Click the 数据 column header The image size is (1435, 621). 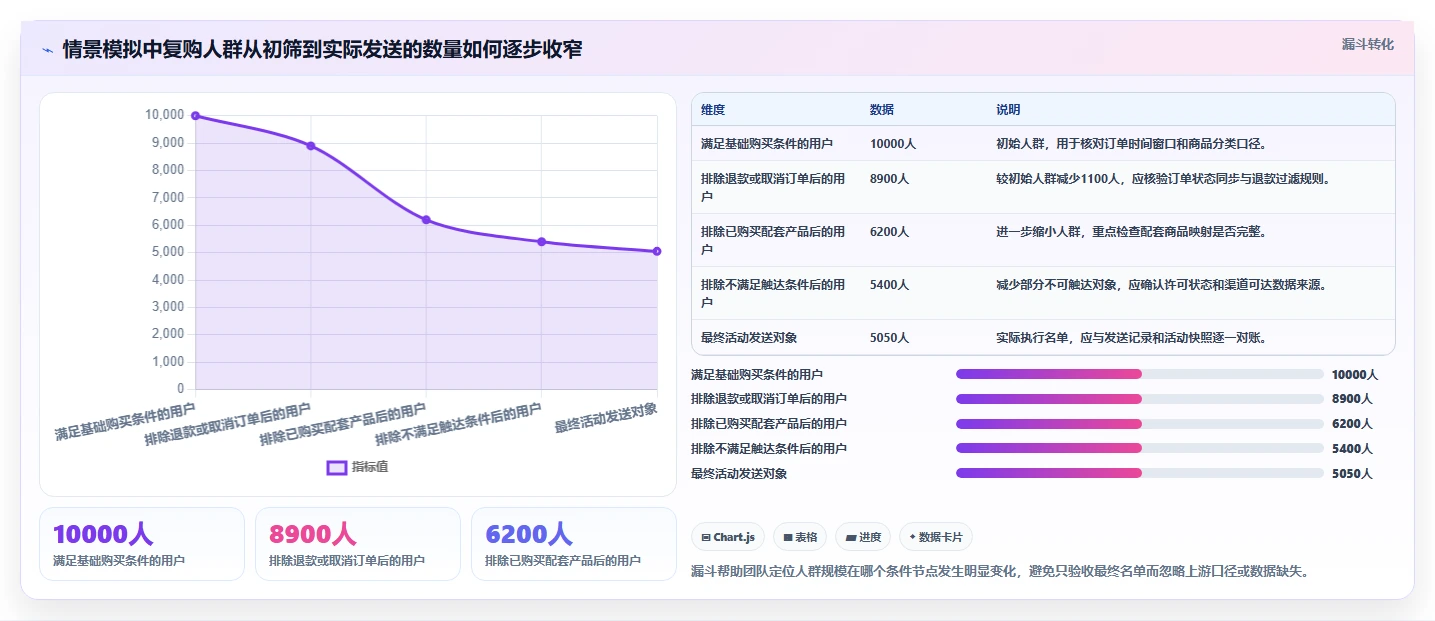point(882,110)
